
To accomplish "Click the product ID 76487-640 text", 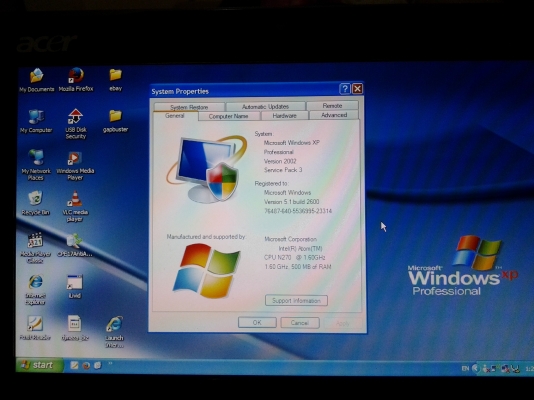I will [298, 211].
